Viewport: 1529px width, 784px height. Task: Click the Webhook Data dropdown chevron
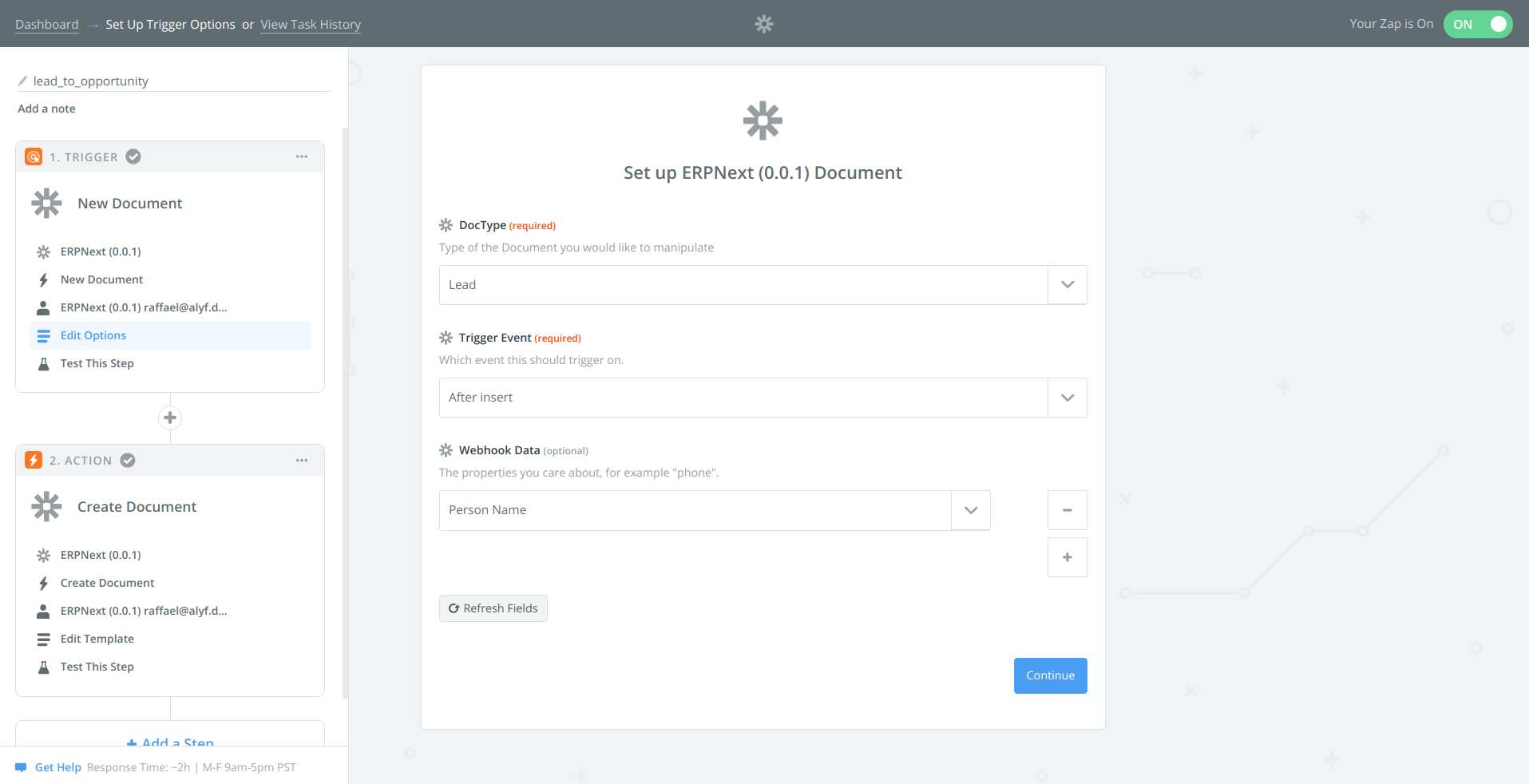point(971,510)
